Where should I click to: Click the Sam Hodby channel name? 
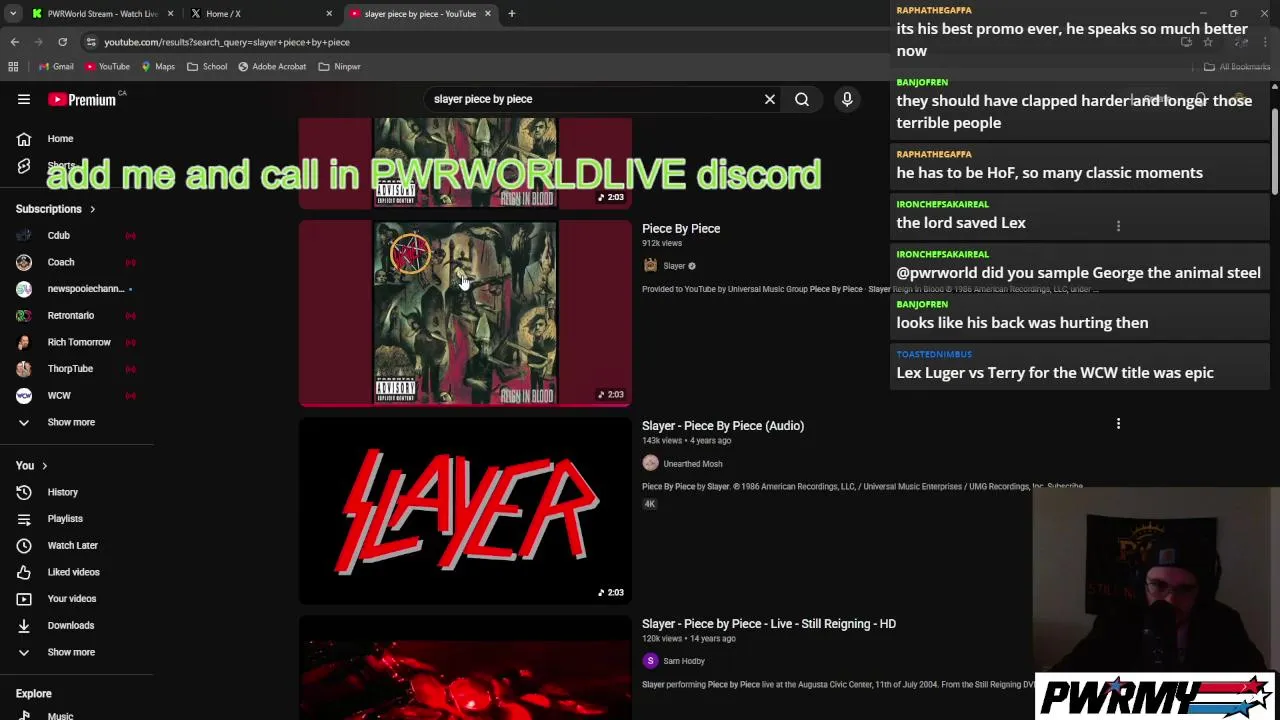point(684,661)
